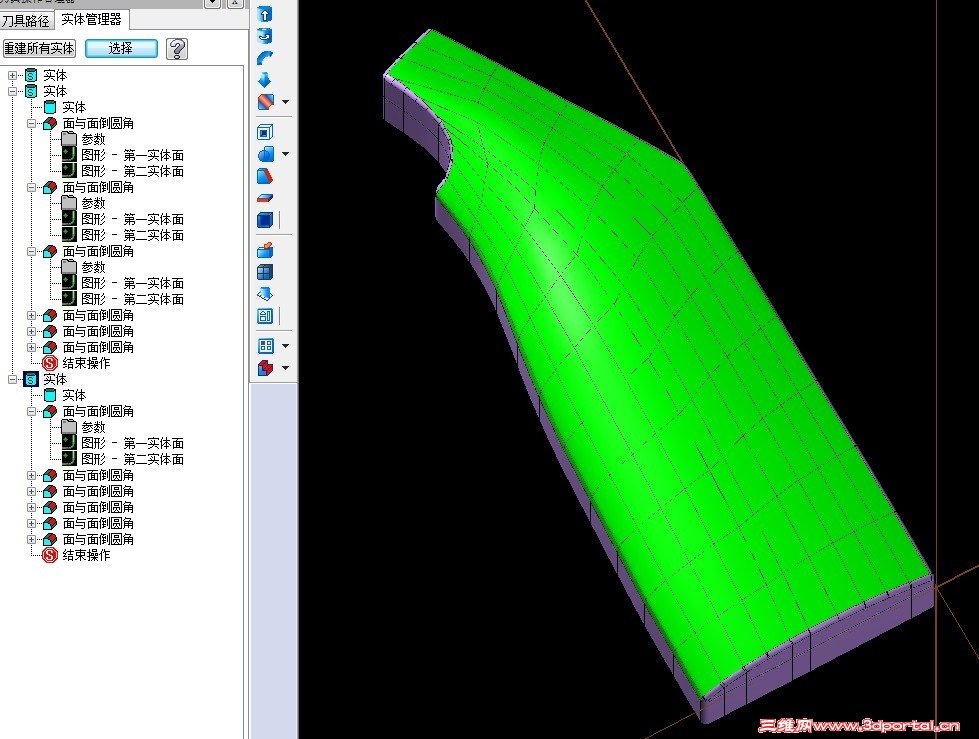Viewport: 979px width, 739px height.
Task: Select the solid Sweep tool icon (curved blue arc)
Action: pyautogui.click(x=265, y=57)
